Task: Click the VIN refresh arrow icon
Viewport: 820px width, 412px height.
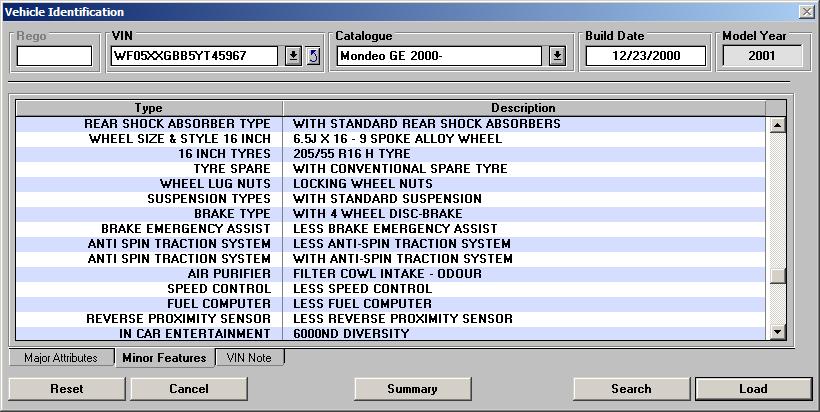Action: click(x=313, y=56)
